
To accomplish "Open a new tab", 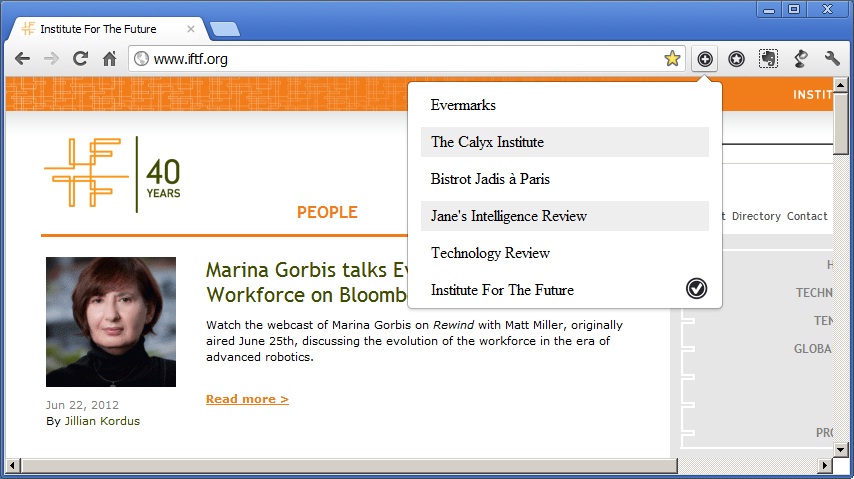I will tap(225, 29).
